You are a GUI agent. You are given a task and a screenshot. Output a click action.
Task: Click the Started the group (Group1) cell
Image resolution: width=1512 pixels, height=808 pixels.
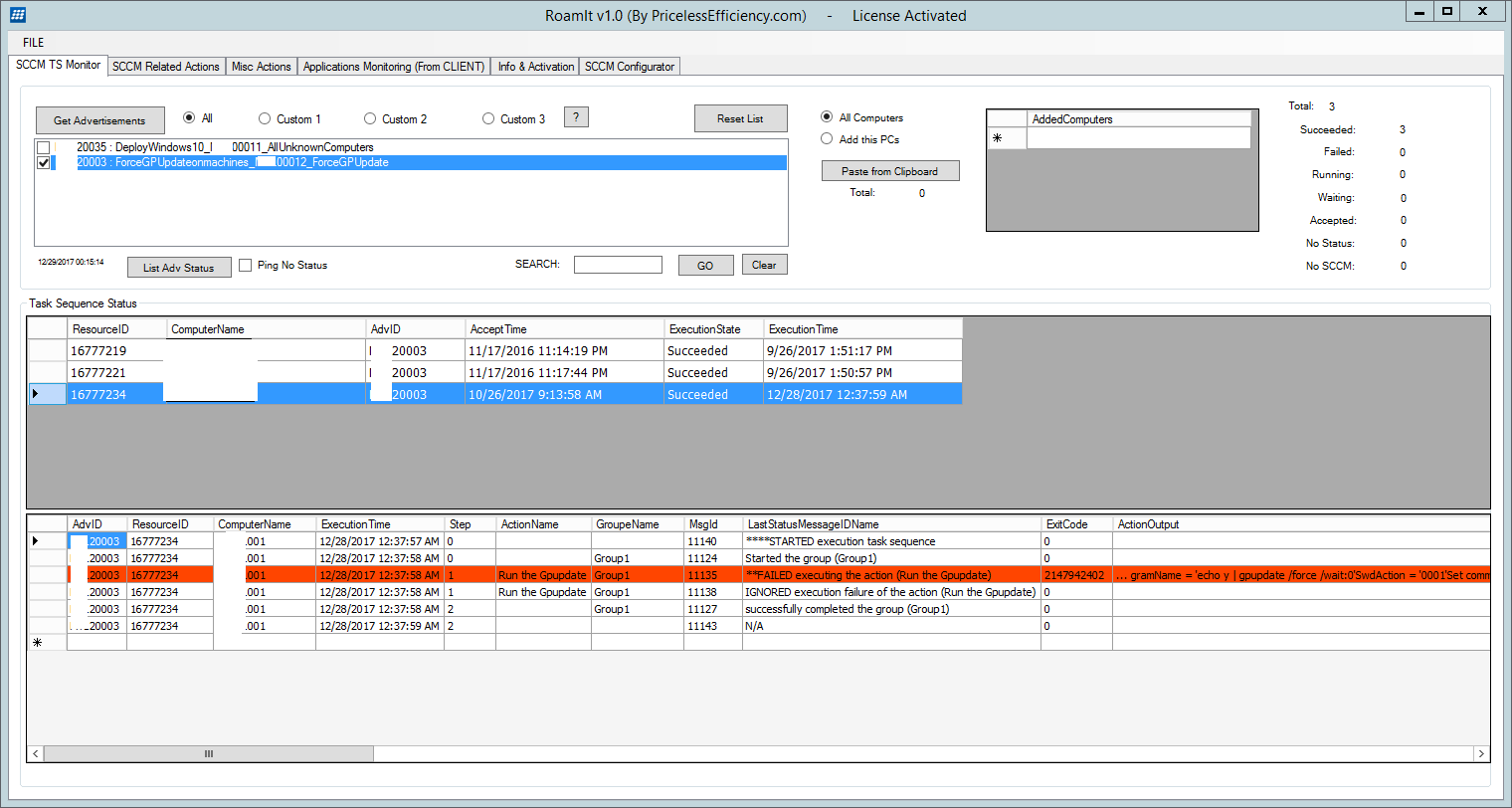pyautogui.click(x=891, y=558)
